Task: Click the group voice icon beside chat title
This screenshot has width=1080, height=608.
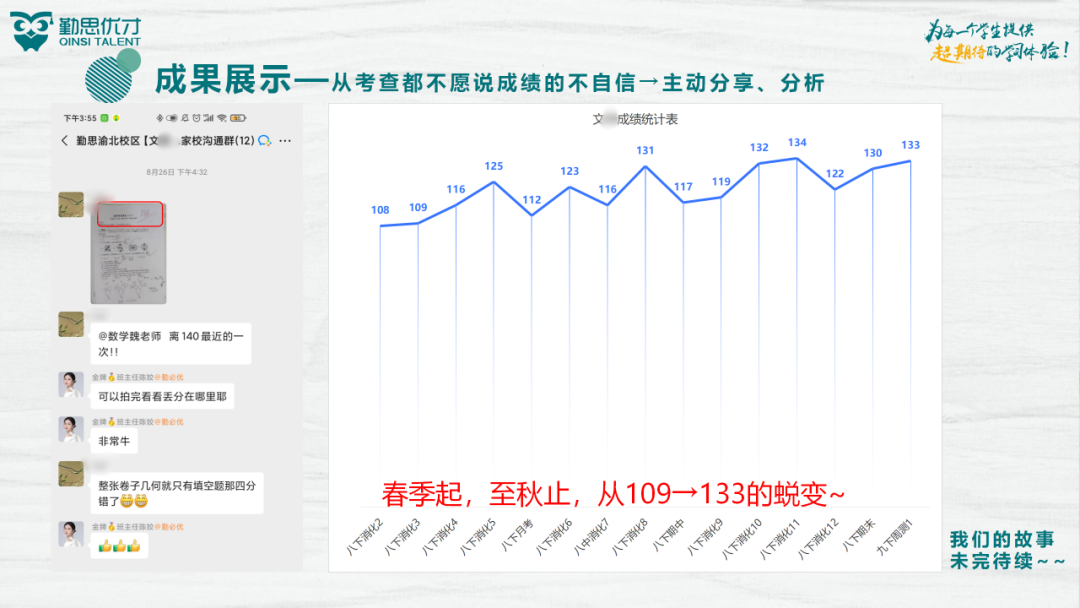Action: click(x=265, y=141)
